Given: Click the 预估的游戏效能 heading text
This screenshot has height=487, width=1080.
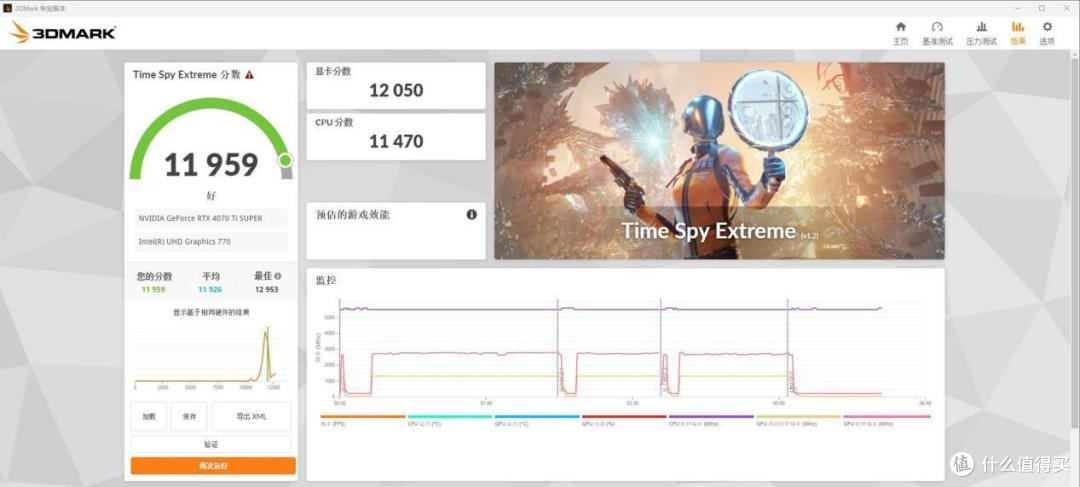Looking at the screenshot, I should 353,215.
